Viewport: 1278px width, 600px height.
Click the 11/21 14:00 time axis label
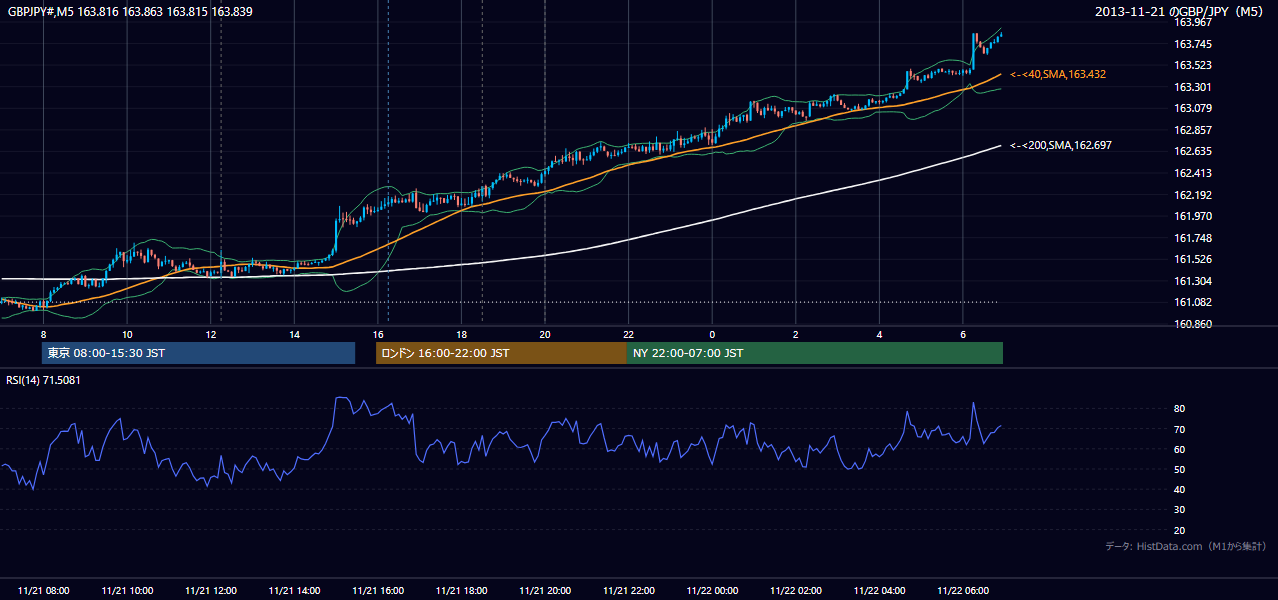(x=294, y=590)
